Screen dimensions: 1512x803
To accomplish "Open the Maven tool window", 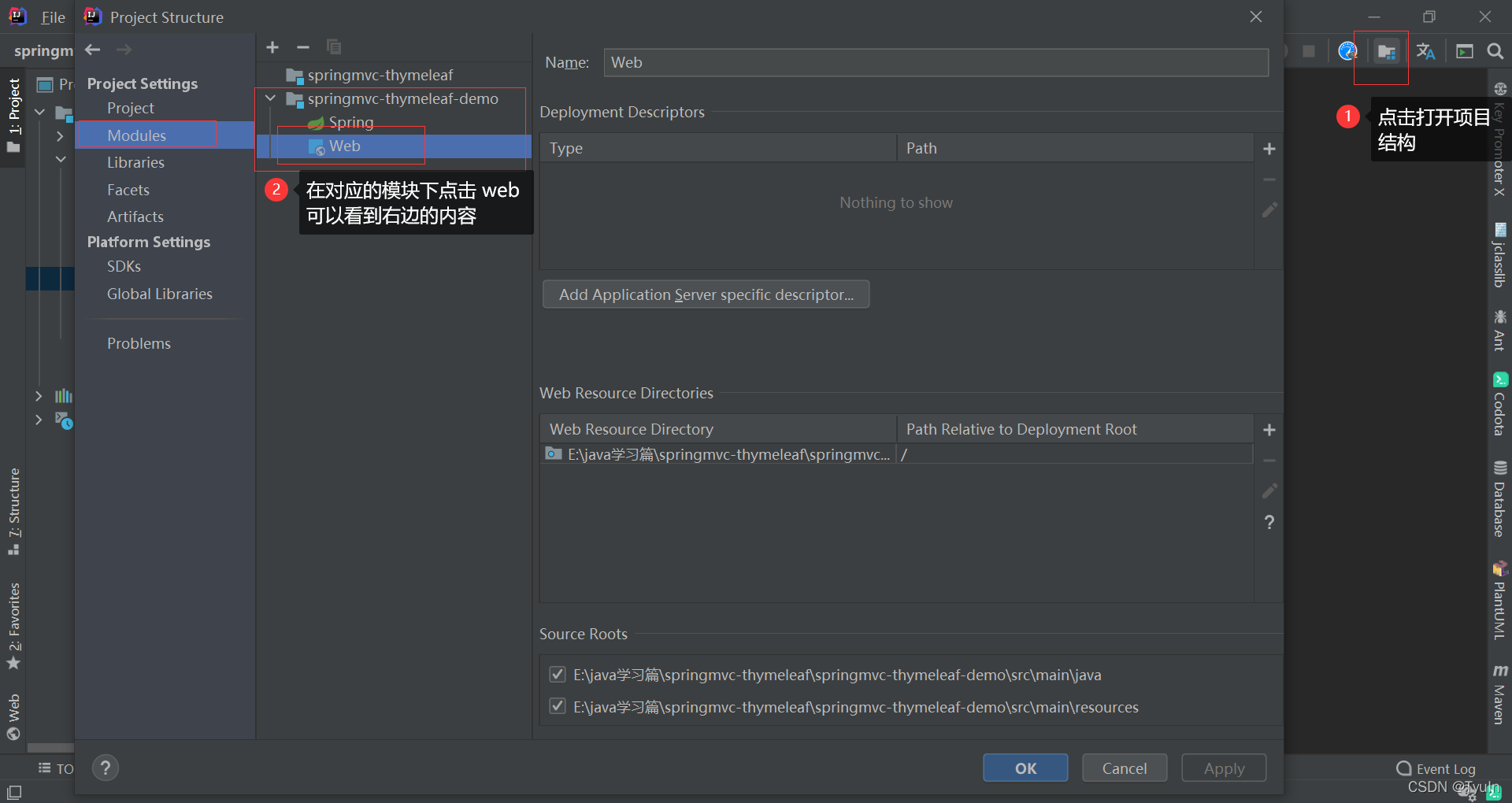I will (1499, 694).
